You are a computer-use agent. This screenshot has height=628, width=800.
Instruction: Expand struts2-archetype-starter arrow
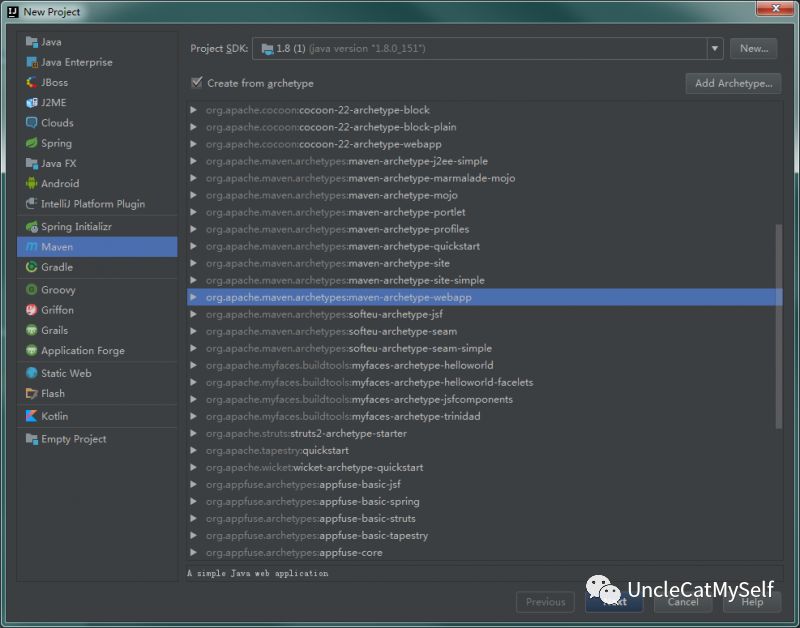pos(193,433)
